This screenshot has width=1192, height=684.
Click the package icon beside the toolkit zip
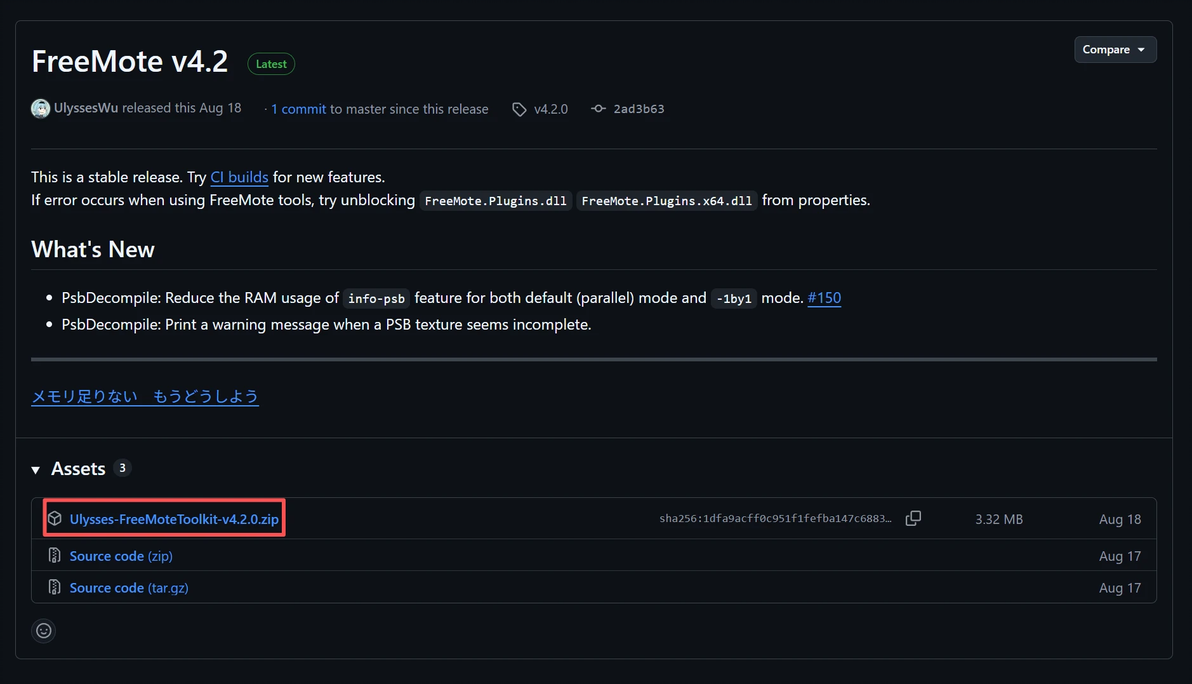(55, 519)
